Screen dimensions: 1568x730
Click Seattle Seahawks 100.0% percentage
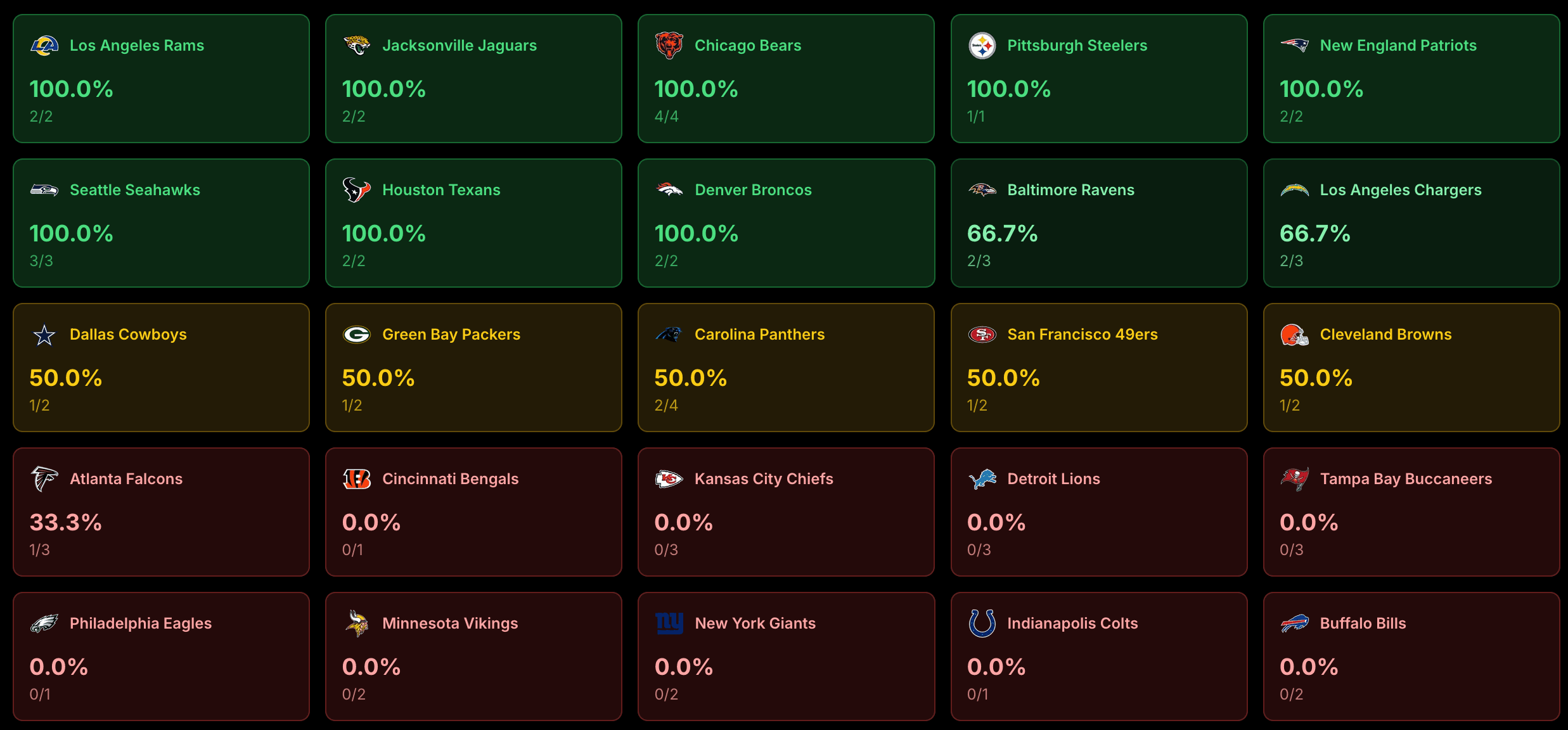71,234
